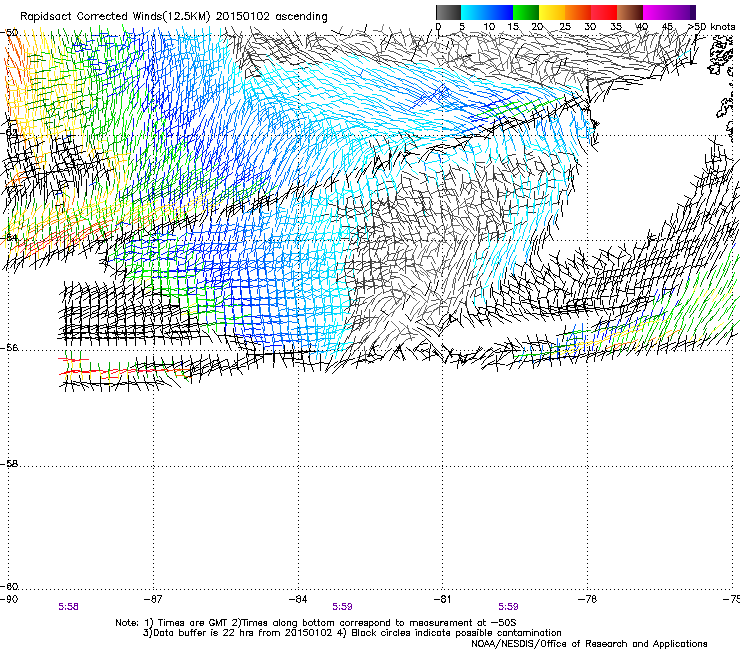Click the '-78' longitude axis label
Viewport: 740px width, 650px height.
[x=588, y=599]
